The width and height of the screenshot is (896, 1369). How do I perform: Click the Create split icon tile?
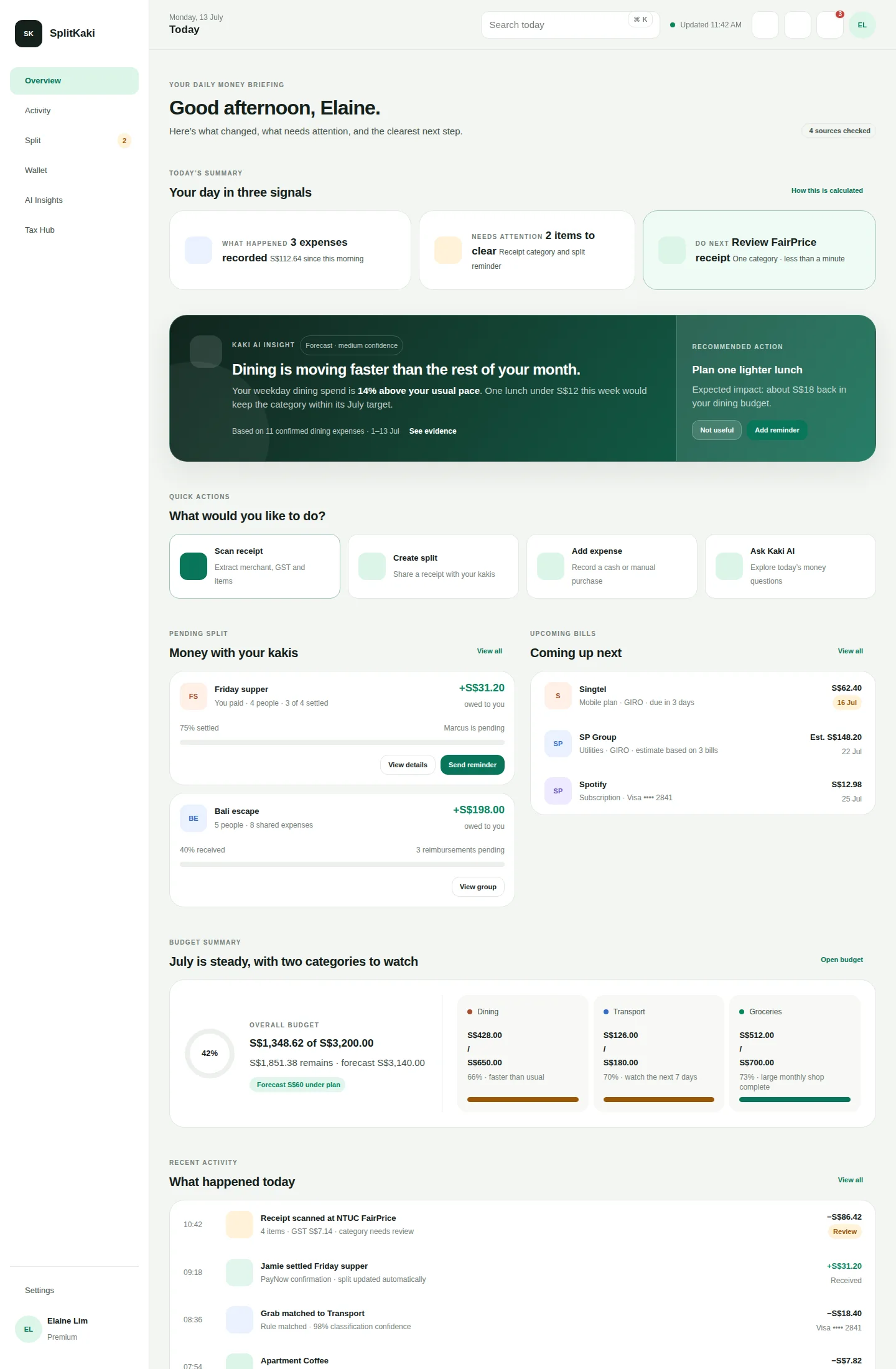pos(372,566)
